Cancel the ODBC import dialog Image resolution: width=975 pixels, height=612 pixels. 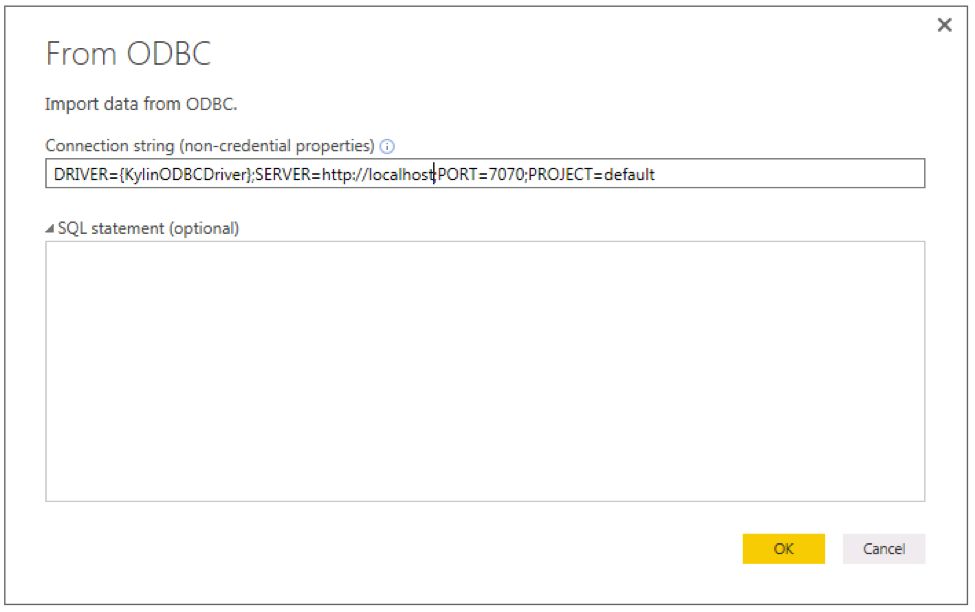point(883,548)
